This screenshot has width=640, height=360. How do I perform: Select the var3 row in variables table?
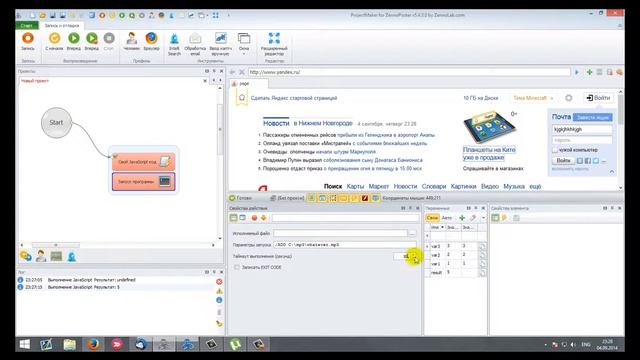point(456,246)
